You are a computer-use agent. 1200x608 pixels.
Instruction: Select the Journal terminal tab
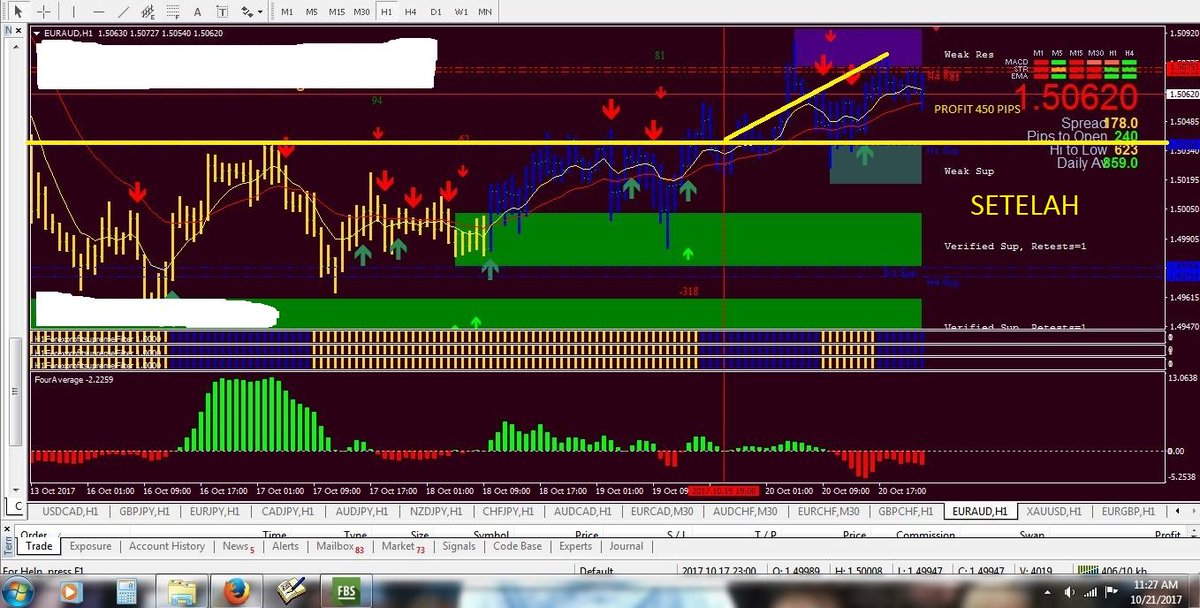pyautogui.click(x=626, y=546)
